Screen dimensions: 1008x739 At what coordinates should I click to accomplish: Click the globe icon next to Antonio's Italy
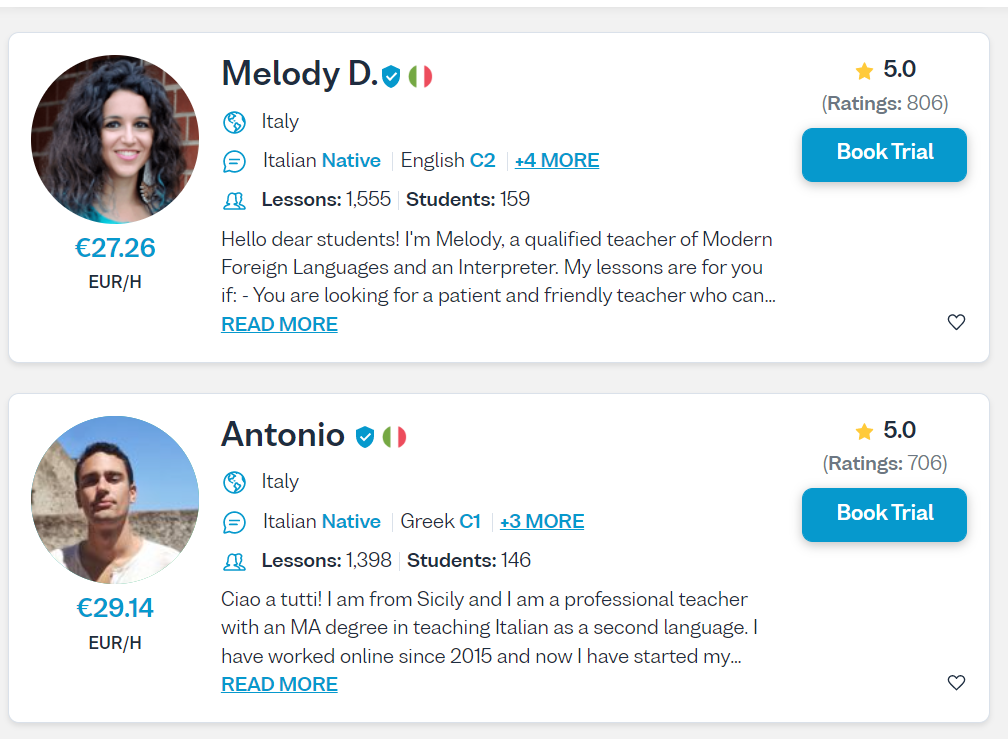[234, 482]
